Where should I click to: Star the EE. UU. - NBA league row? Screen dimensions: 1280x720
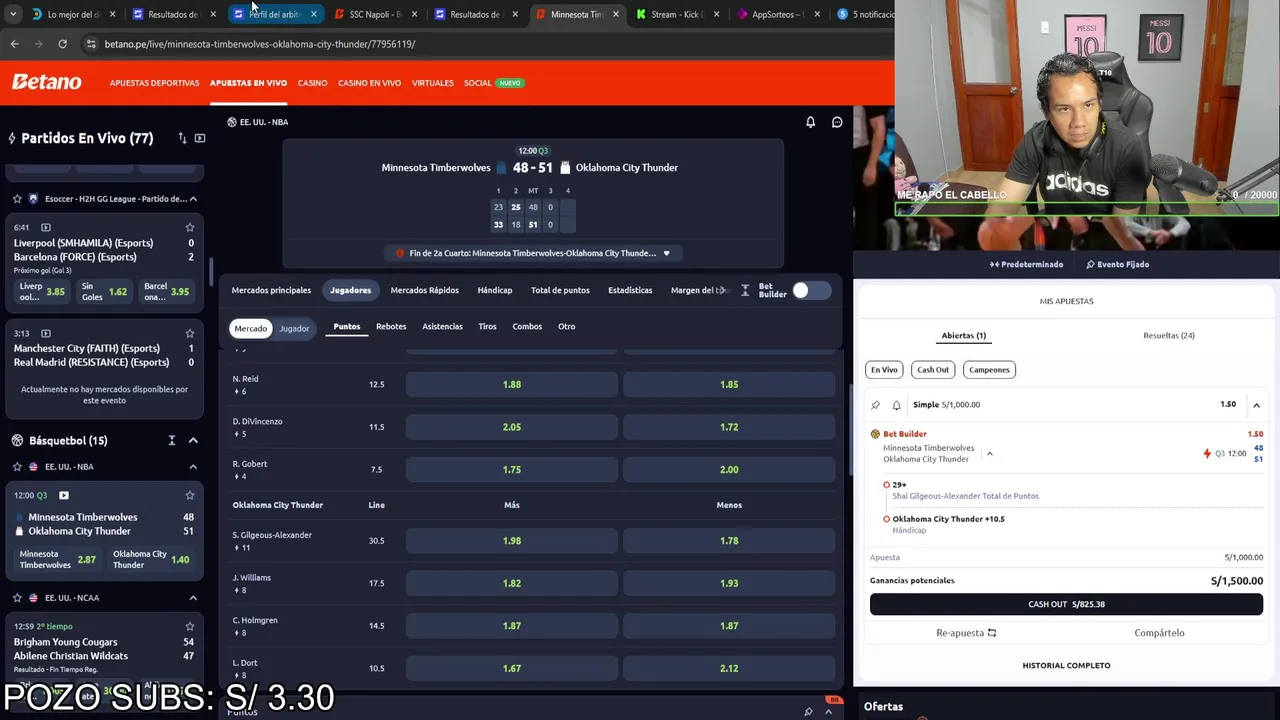(17, 467)
